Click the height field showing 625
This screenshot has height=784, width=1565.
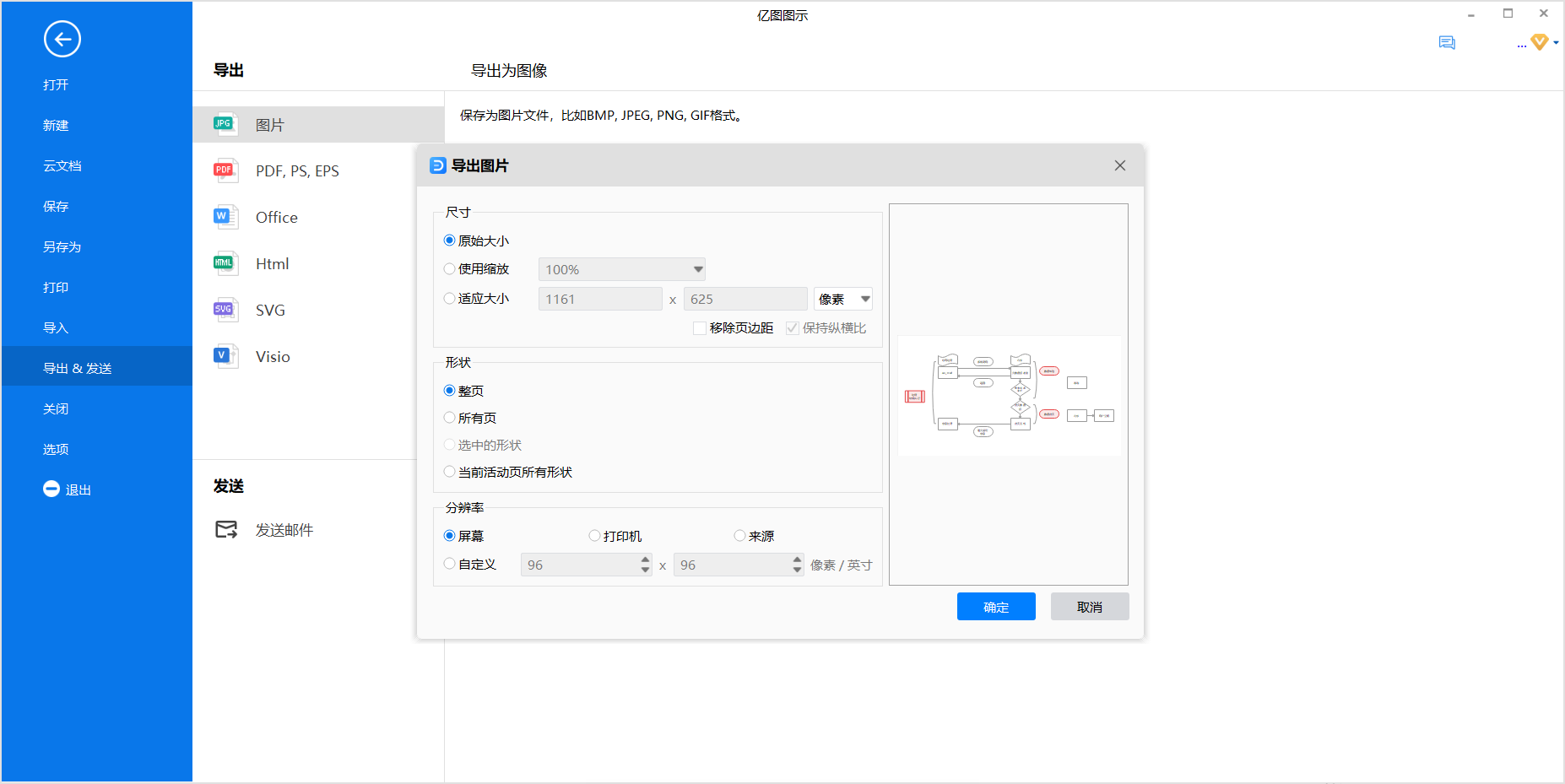point(745,299)
